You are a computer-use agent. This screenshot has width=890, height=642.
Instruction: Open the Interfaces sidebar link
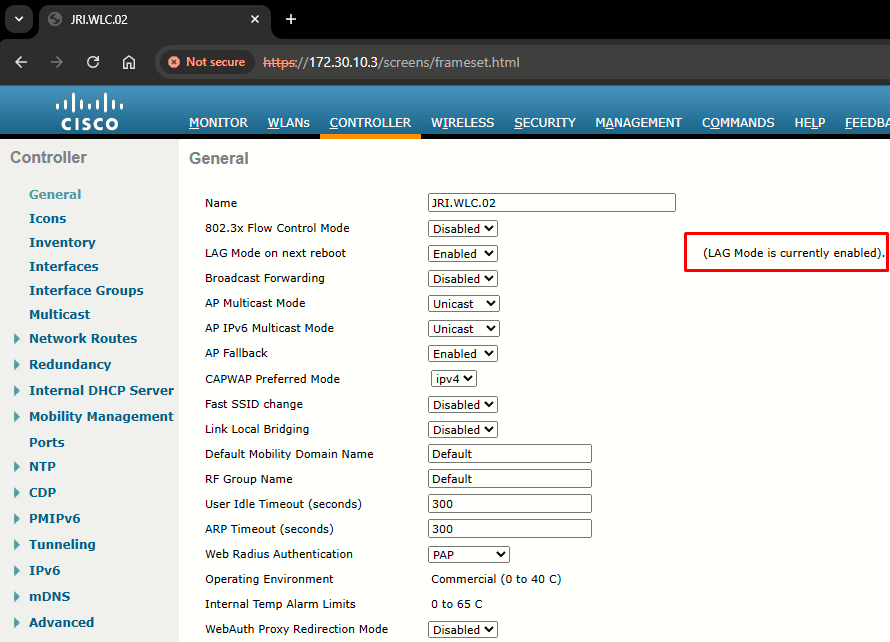coord(64,266)
